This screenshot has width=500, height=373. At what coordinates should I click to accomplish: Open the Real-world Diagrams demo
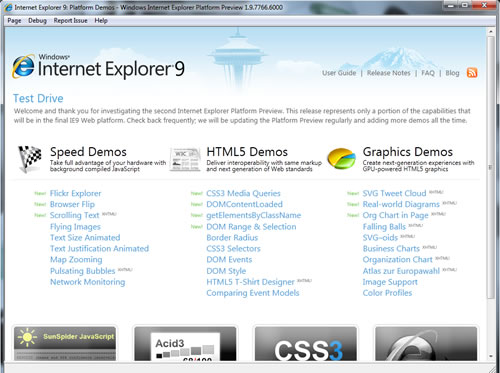click(x=401, y=204)
